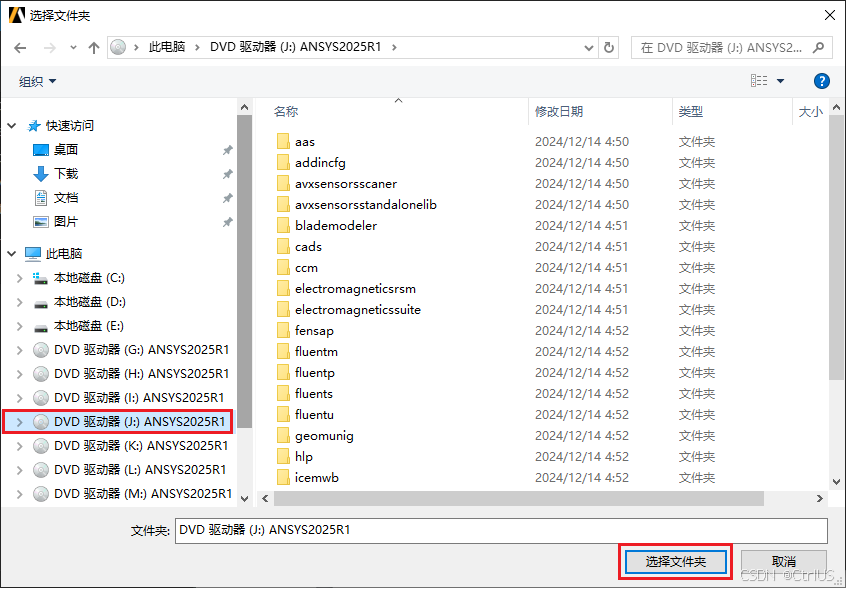Select DVD 驱动器 (I:) ANSYS2025R1
This screenshot has height=591, width=848.
[x=138, y=398]
